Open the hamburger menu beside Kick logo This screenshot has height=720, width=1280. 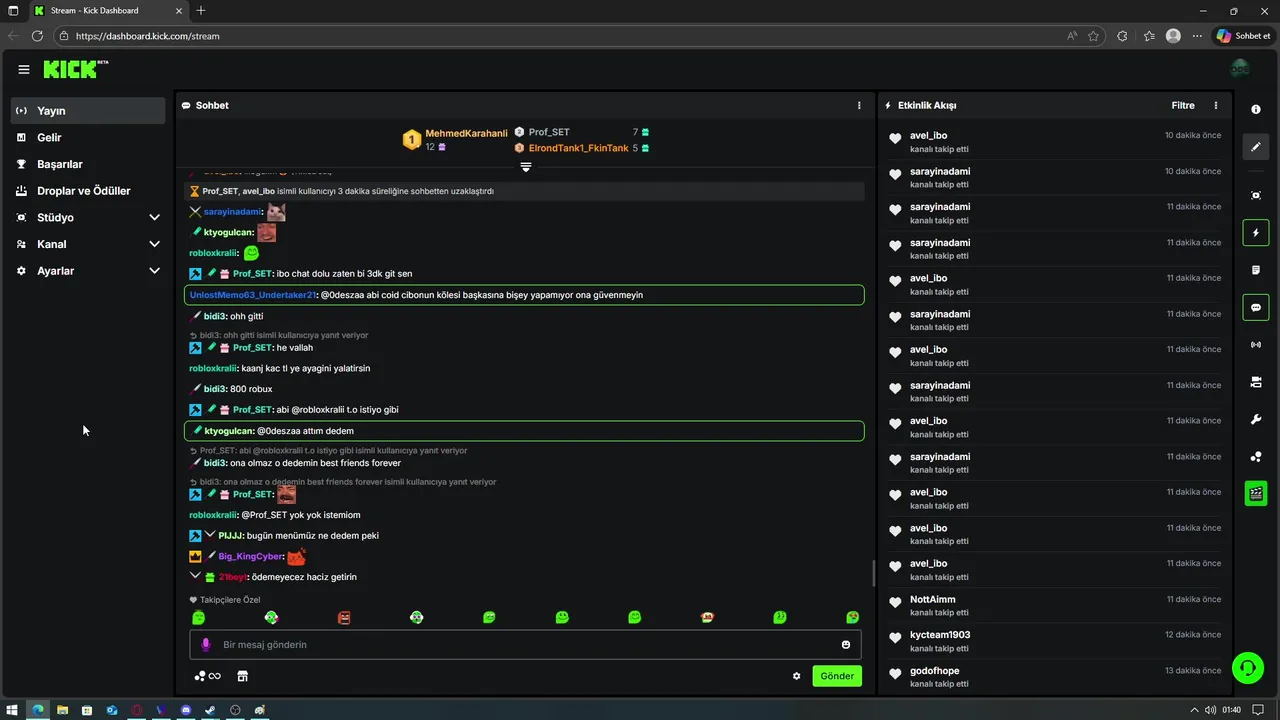(23, 69)
